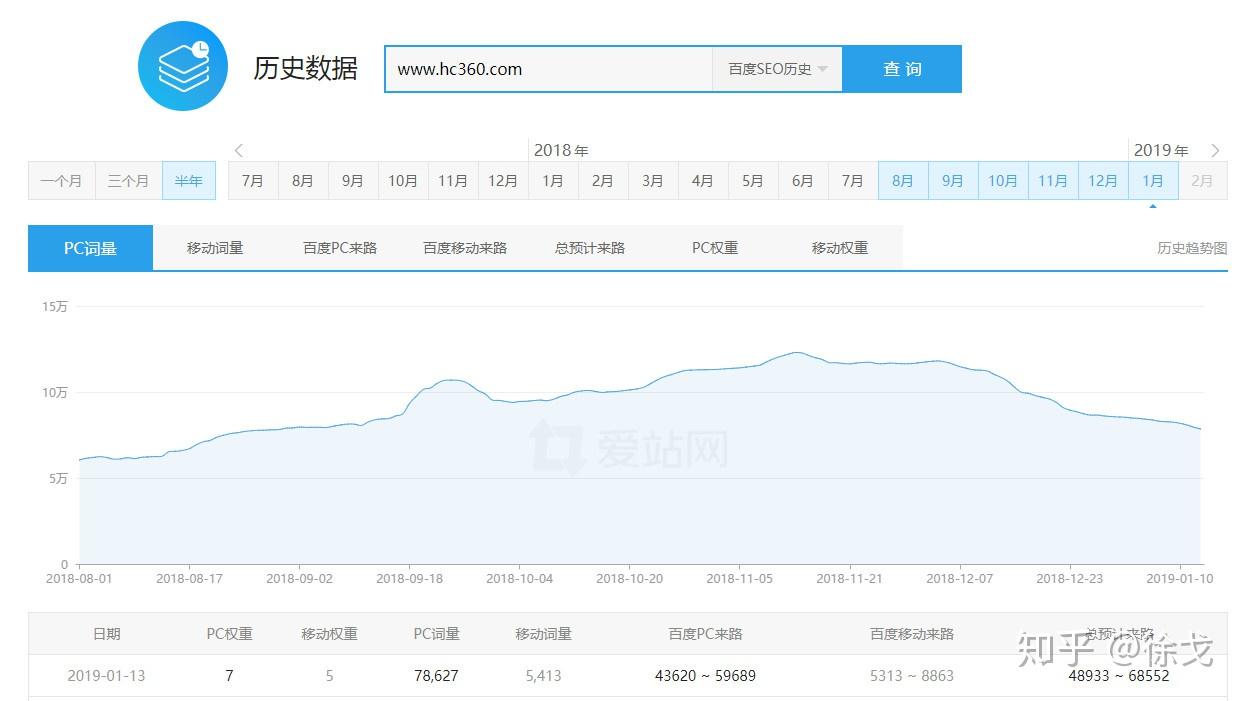Click the 移动权重 value 5
The height and width of the screenshot is (701, 1245).
click(329, 676)
